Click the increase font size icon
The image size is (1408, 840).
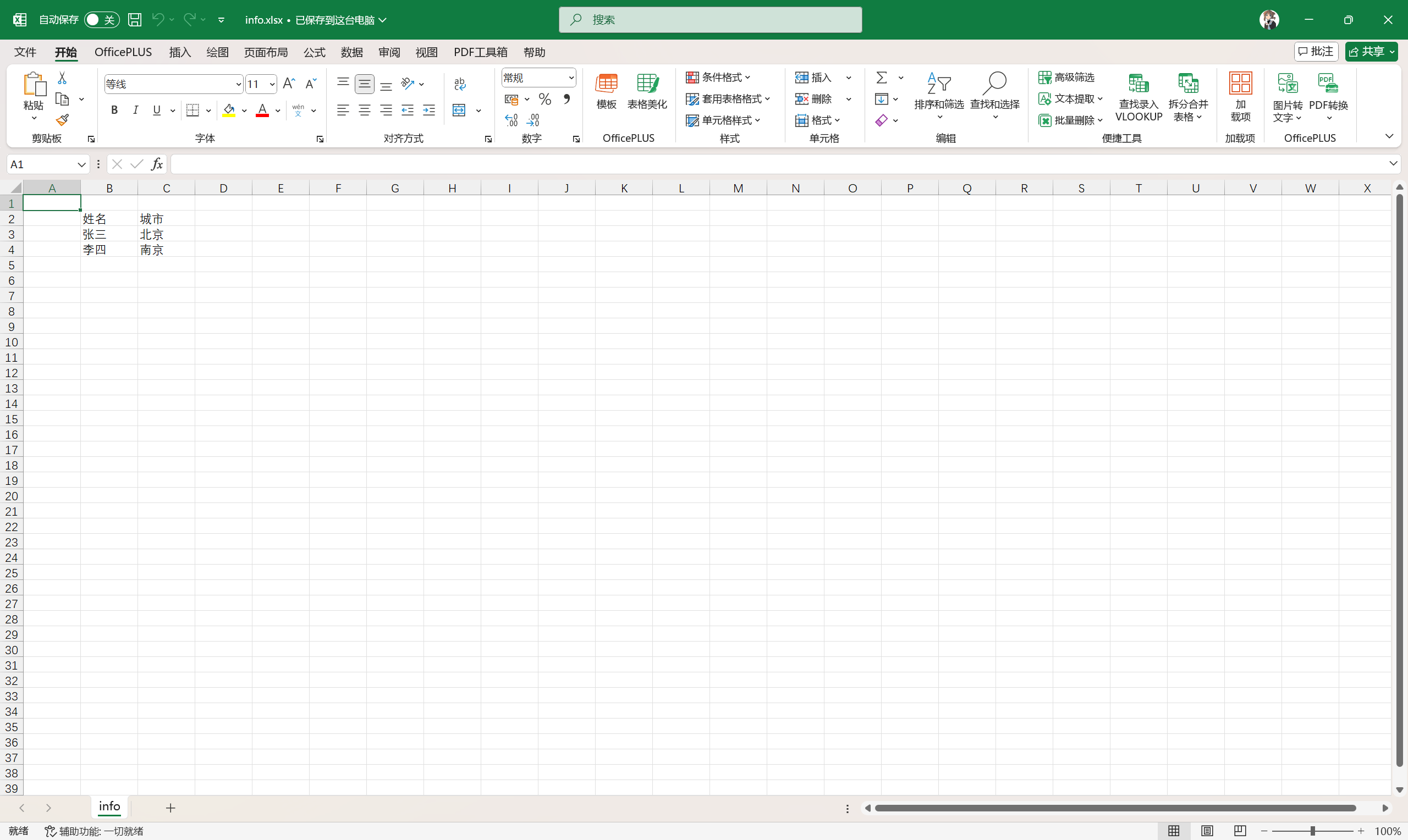click(289, 84)
